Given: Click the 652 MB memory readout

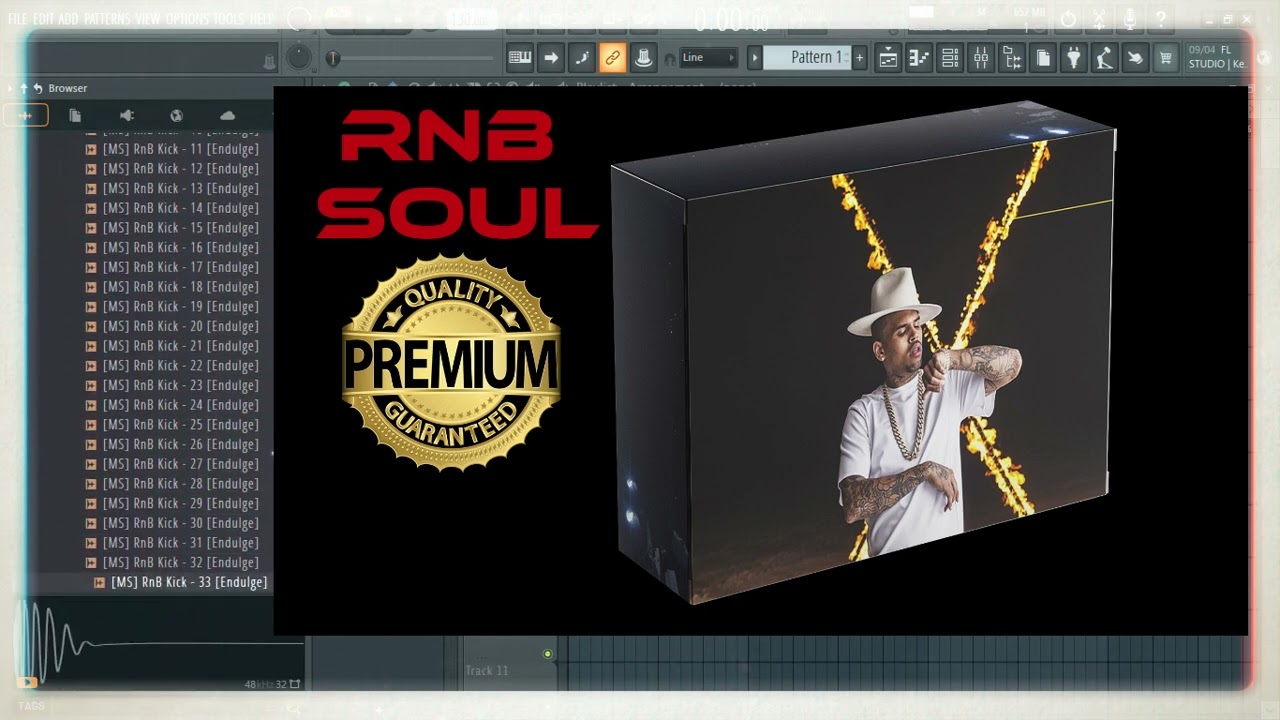Looking at the screenshot, I should click(x=1028, y=12).
